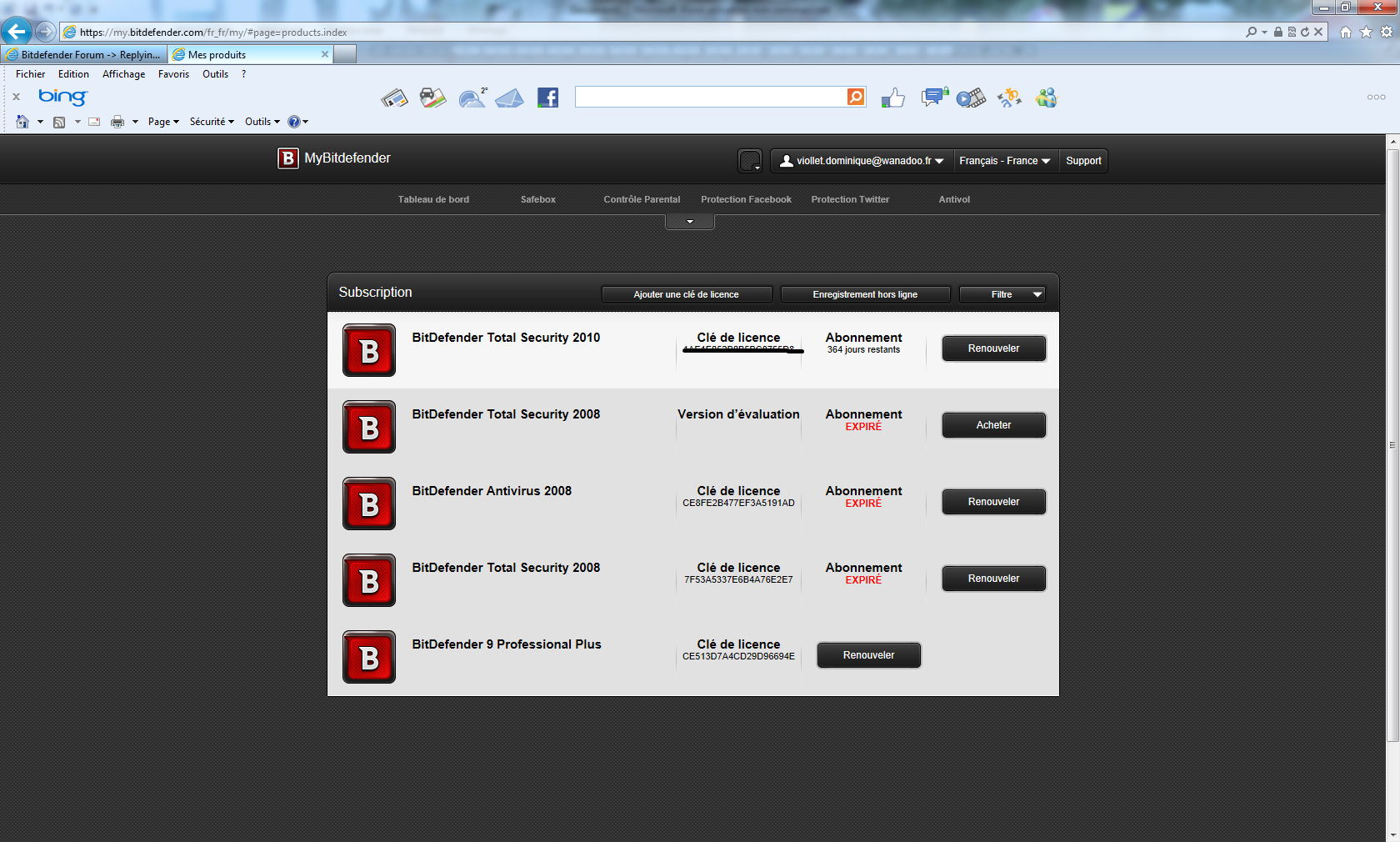Click the Support button
This screenshot has width=1400, height=842.
click(1083, 161)
